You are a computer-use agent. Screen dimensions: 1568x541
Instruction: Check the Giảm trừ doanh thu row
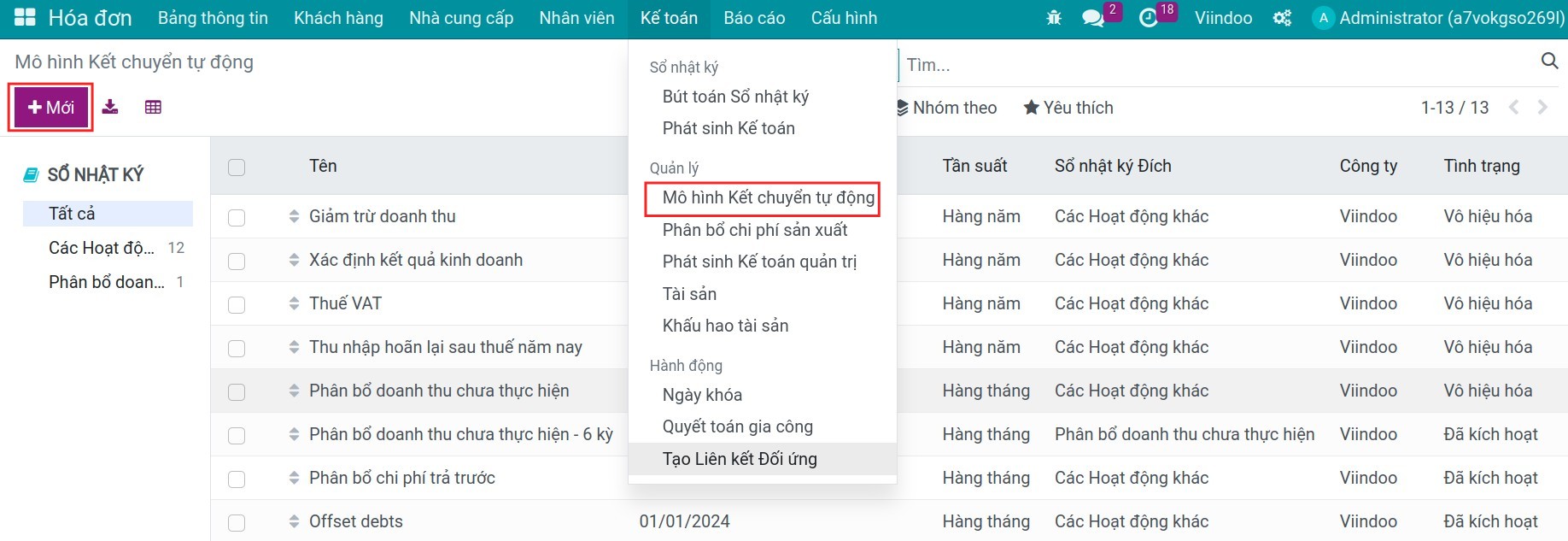click(x=237, y=218)
